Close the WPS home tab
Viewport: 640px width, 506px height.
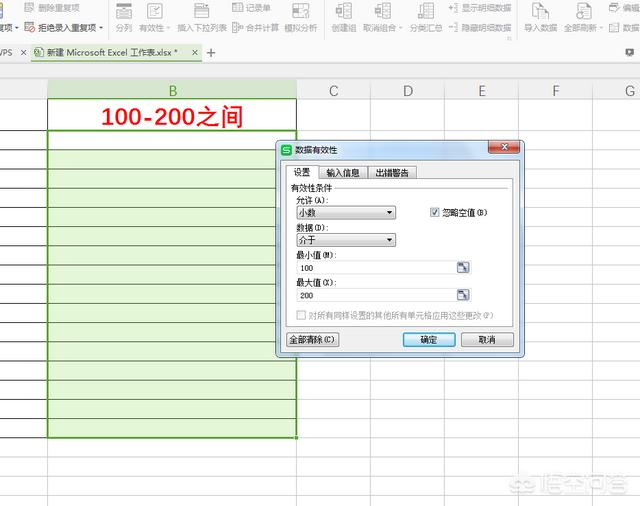(24, 52)
